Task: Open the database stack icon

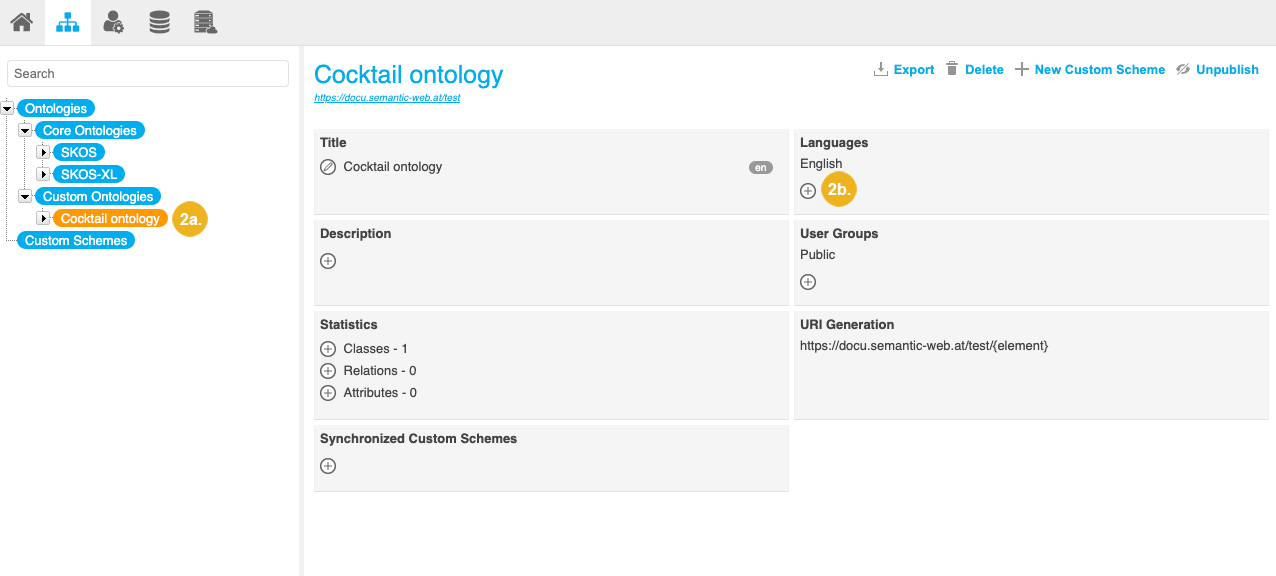Action: [x=159, y=22]
